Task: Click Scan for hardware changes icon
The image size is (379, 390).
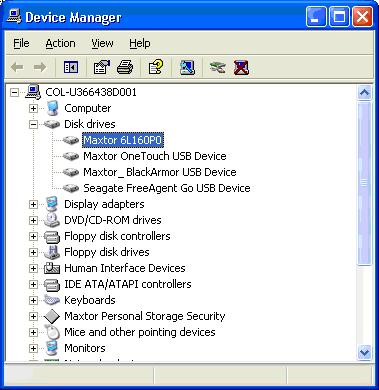Action: [187, 67]
